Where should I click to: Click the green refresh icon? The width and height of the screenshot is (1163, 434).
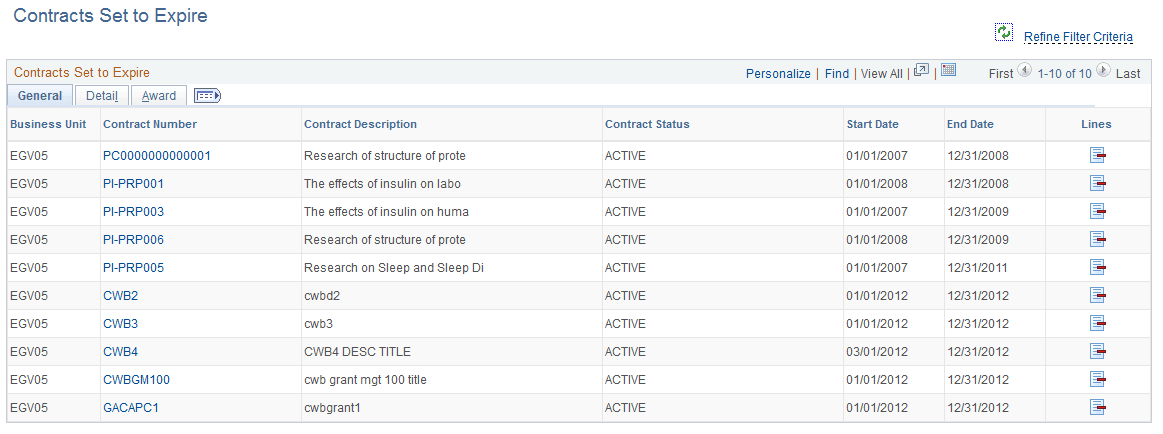coord(1004,32)
